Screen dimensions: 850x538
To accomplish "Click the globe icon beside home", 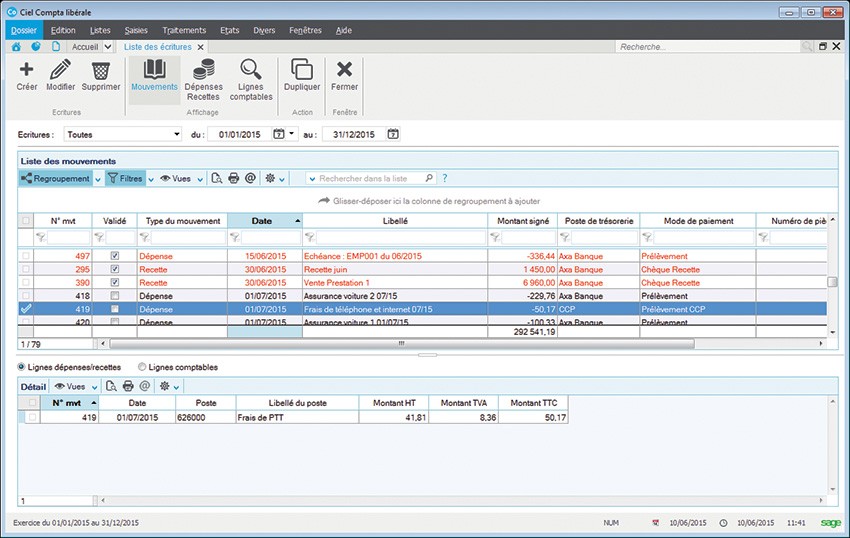I will [x=36, y=47].
